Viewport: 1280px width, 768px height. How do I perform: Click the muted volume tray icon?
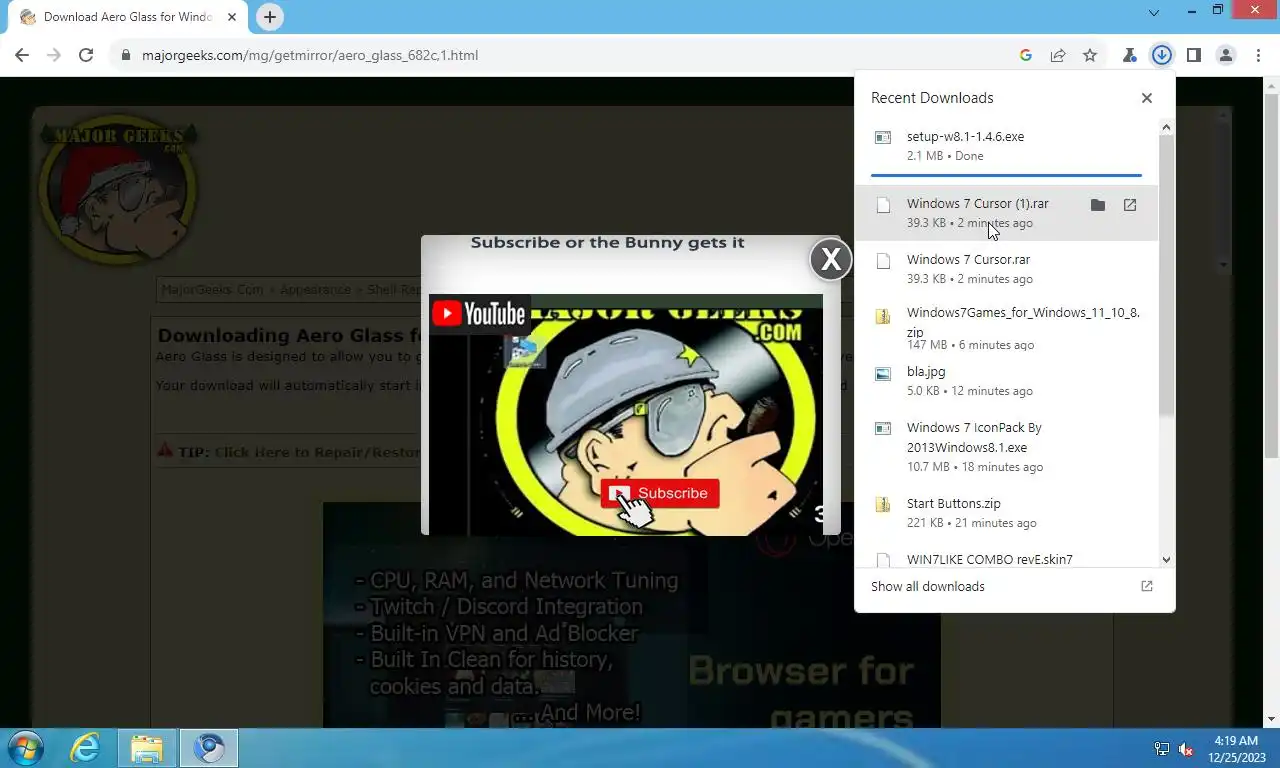tap(1186, 749)
